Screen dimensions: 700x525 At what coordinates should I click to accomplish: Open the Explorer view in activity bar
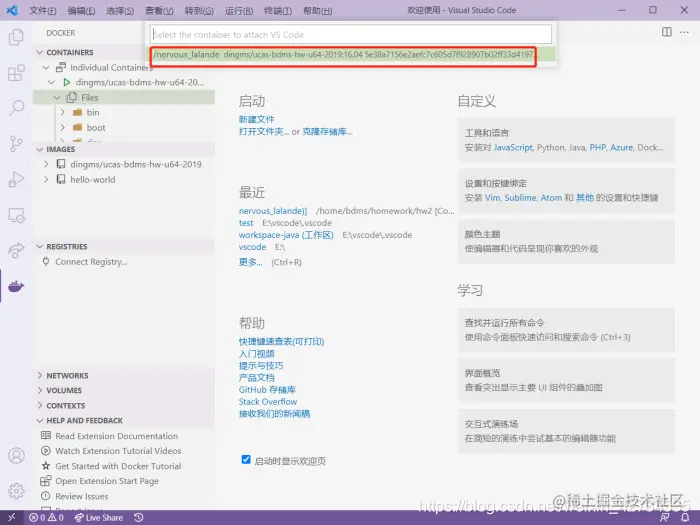(16, 37)
